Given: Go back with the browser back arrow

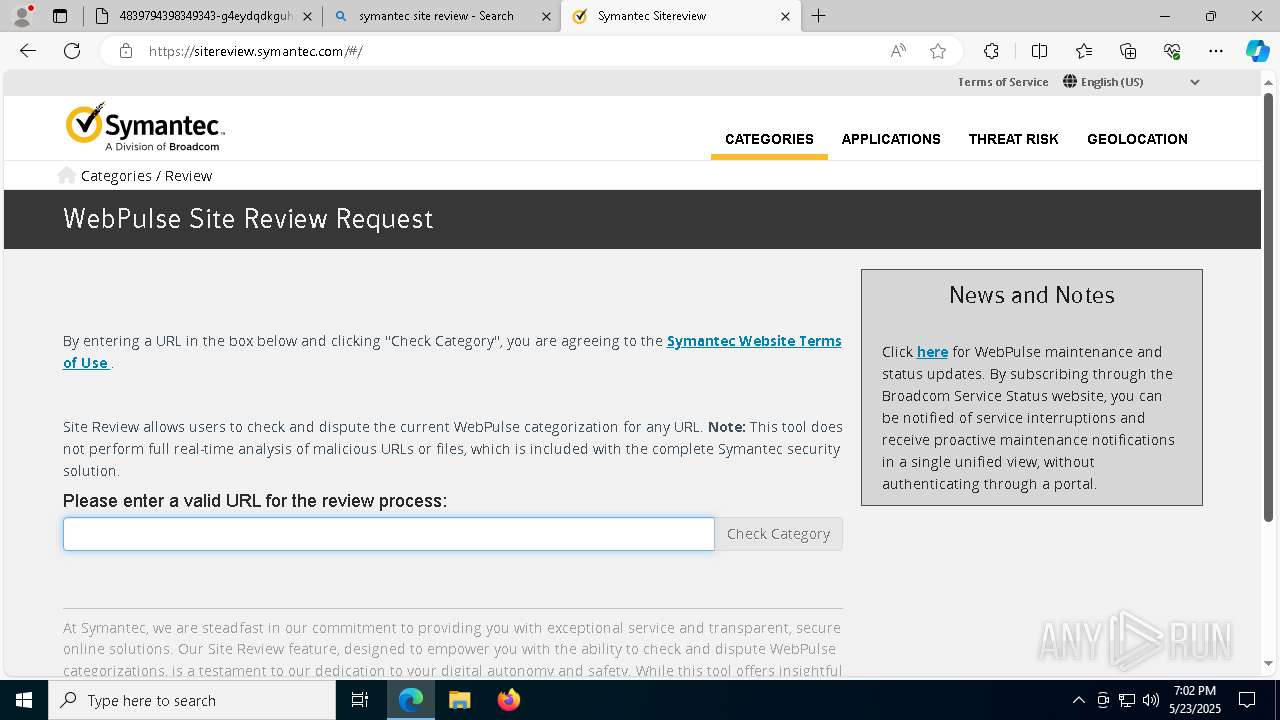Looking at the screenshot, I should (x=28, y=51).
